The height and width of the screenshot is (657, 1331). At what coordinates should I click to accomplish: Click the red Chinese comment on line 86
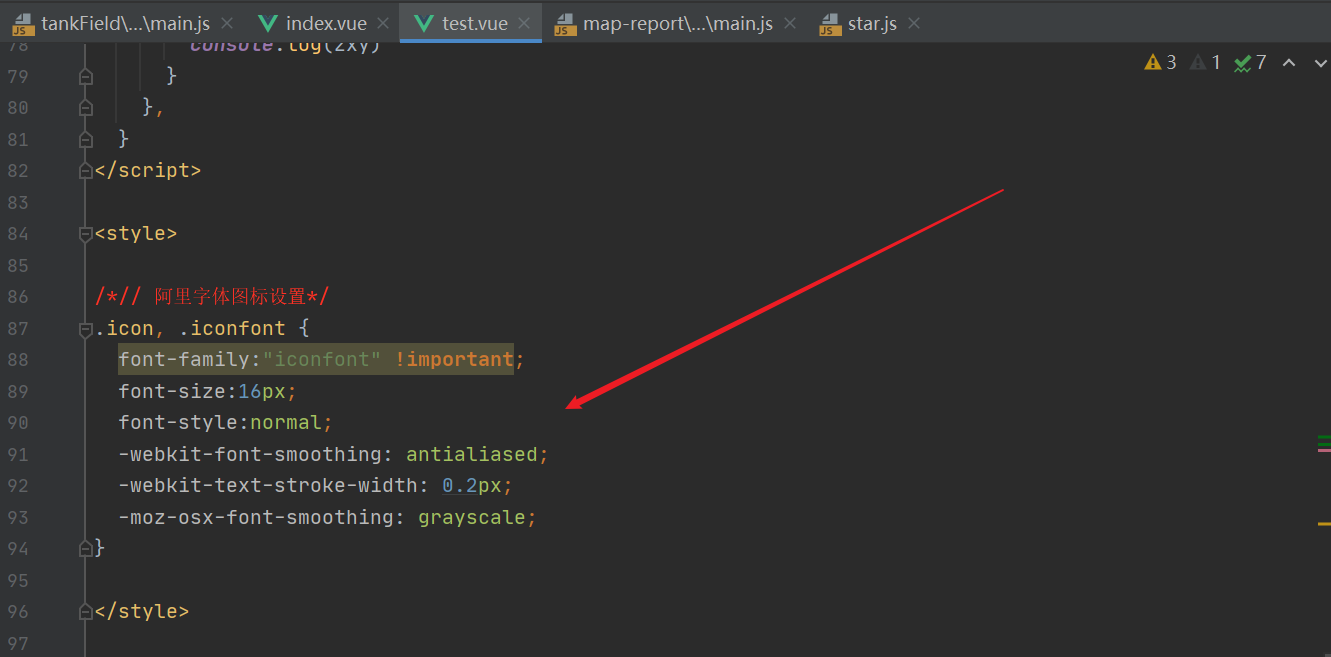(212, 296)
